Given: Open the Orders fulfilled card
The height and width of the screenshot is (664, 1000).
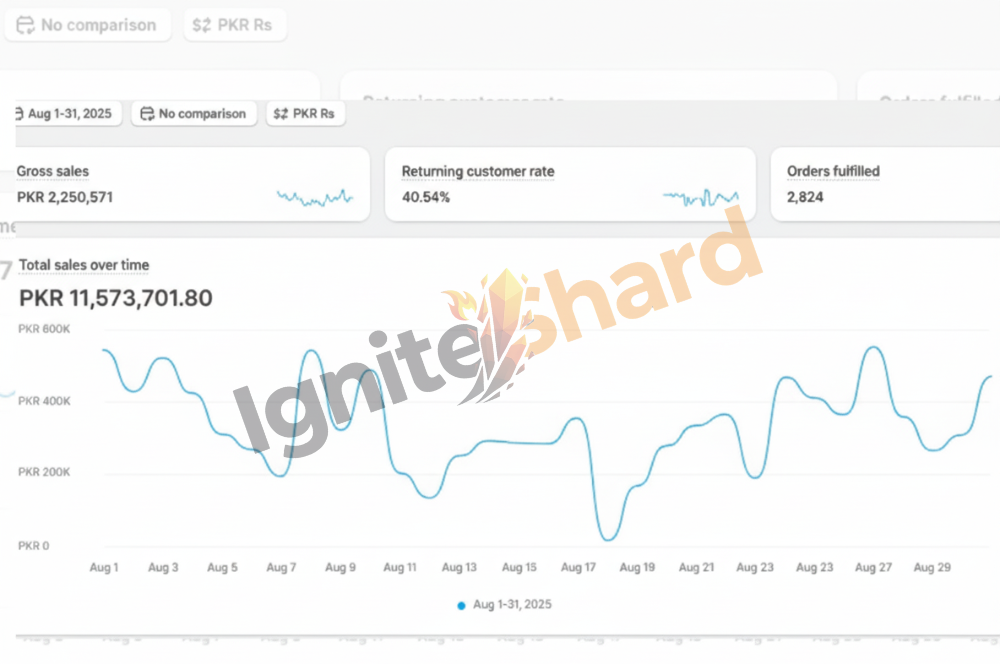Looking at the screenshot, I should pyautogui.click(x=885, y=185).
